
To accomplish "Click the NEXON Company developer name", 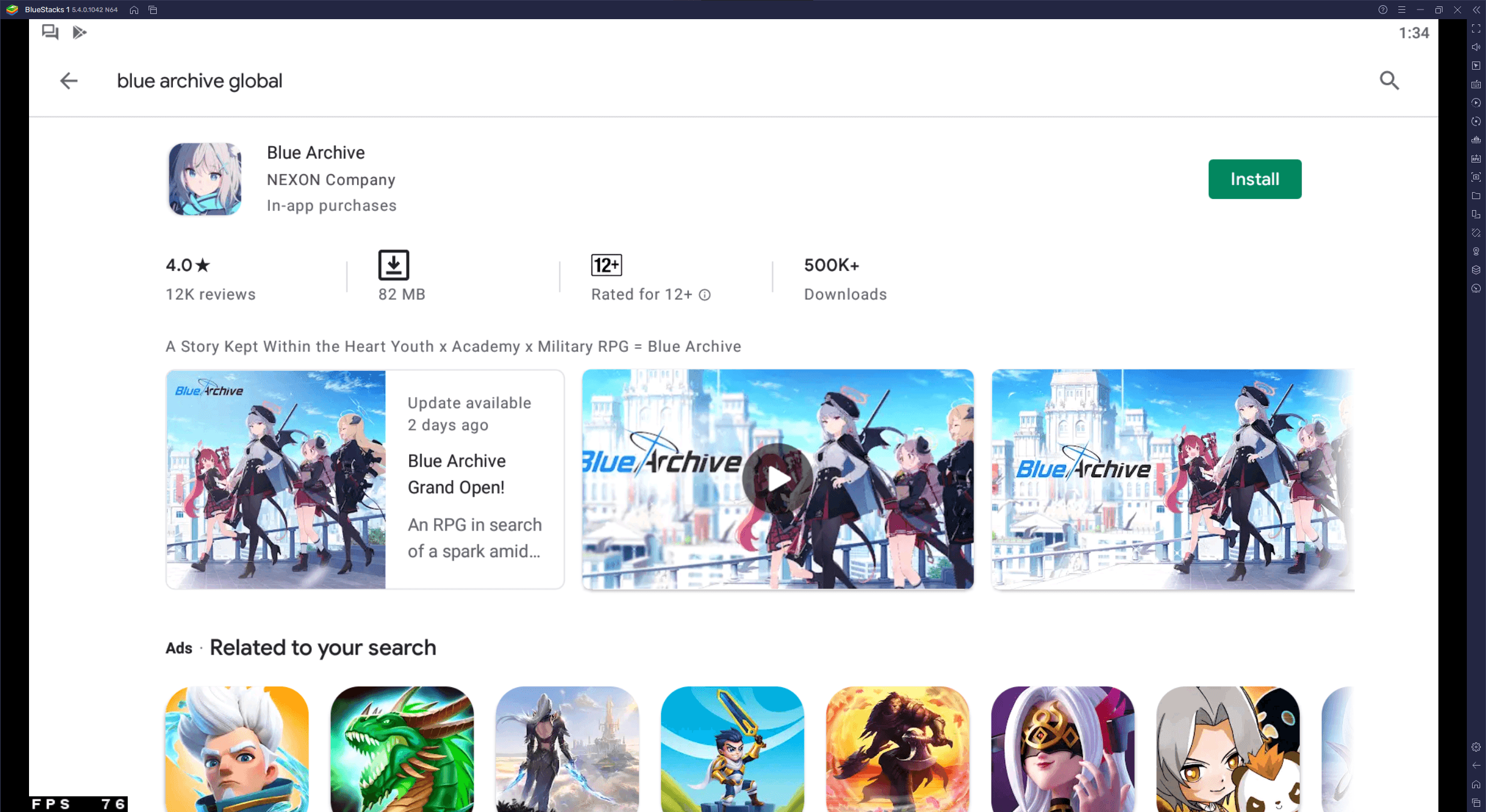I will point(331,180).
